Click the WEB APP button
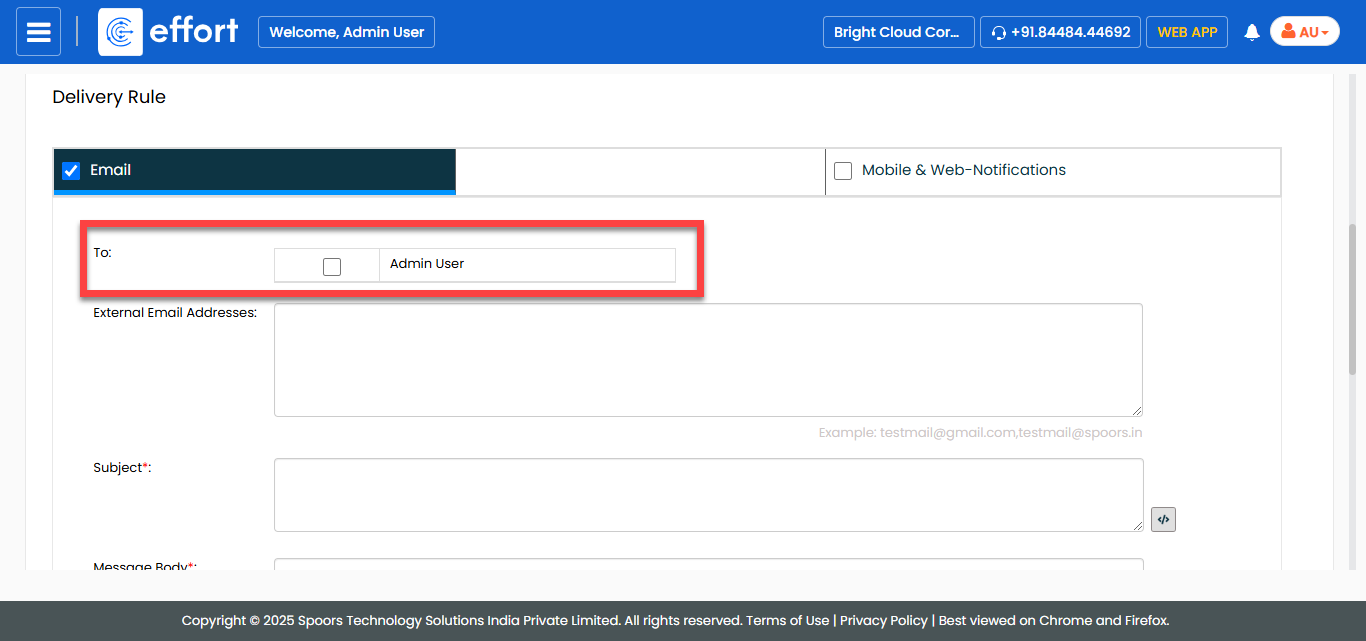The image size is (1366, 641). (1187, 32)
